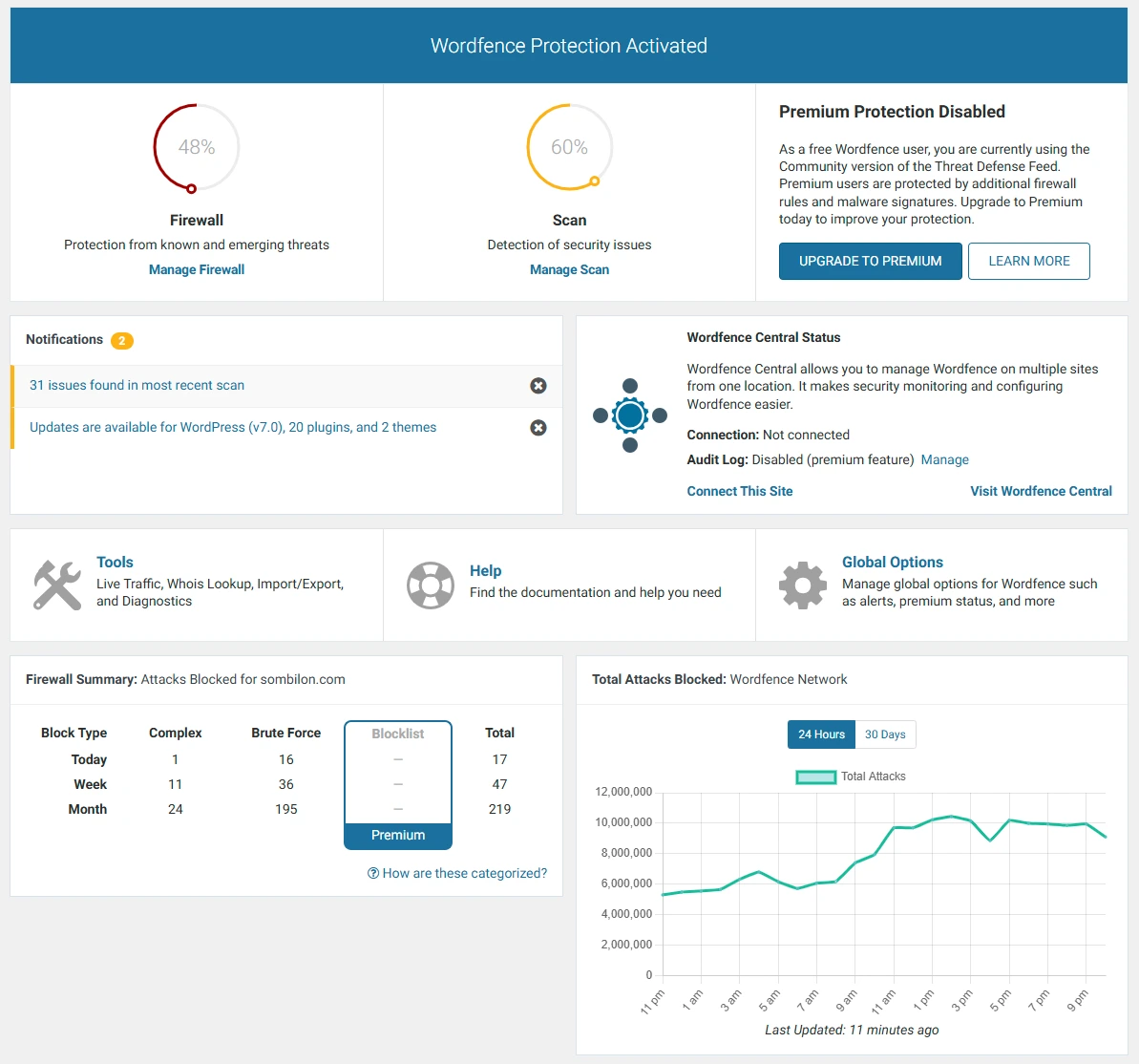The image size is (1139, 1064).
Task: Click the Today total value 17
Action: pyautogui.click(x=499, y=760)
